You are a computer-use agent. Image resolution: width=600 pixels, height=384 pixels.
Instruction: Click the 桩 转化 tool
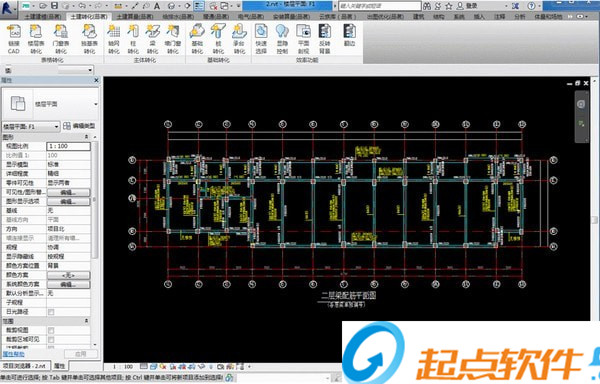coord(218,39)
